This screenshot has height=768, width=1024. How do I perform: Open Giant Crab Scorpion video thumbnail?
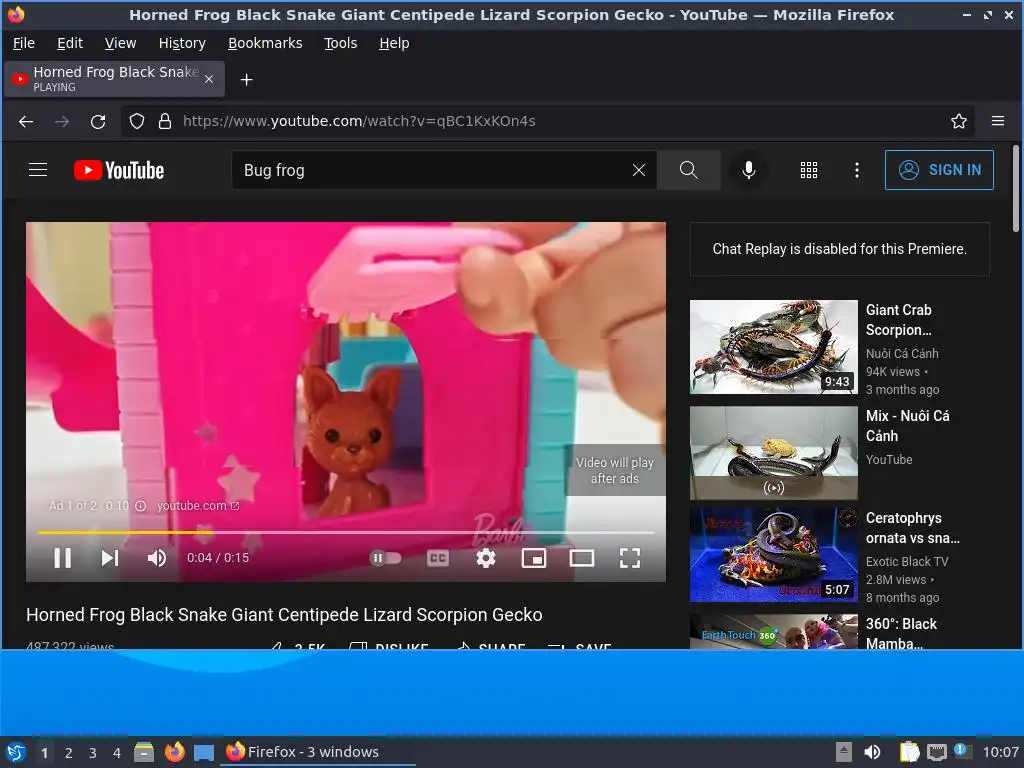[x=774, y=347]
